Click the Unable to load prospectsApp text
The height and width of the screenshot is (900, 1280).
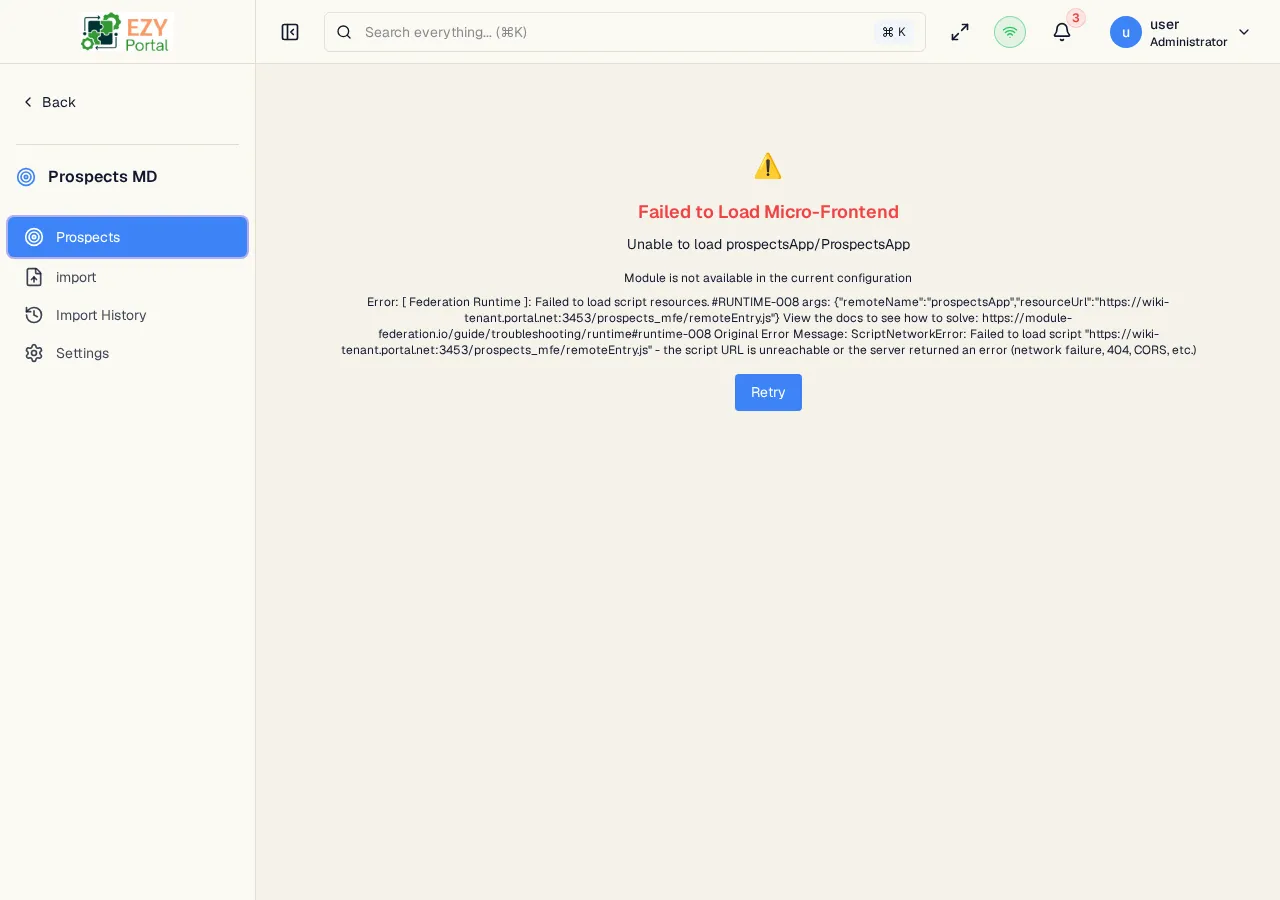click(x=768, y=244)
